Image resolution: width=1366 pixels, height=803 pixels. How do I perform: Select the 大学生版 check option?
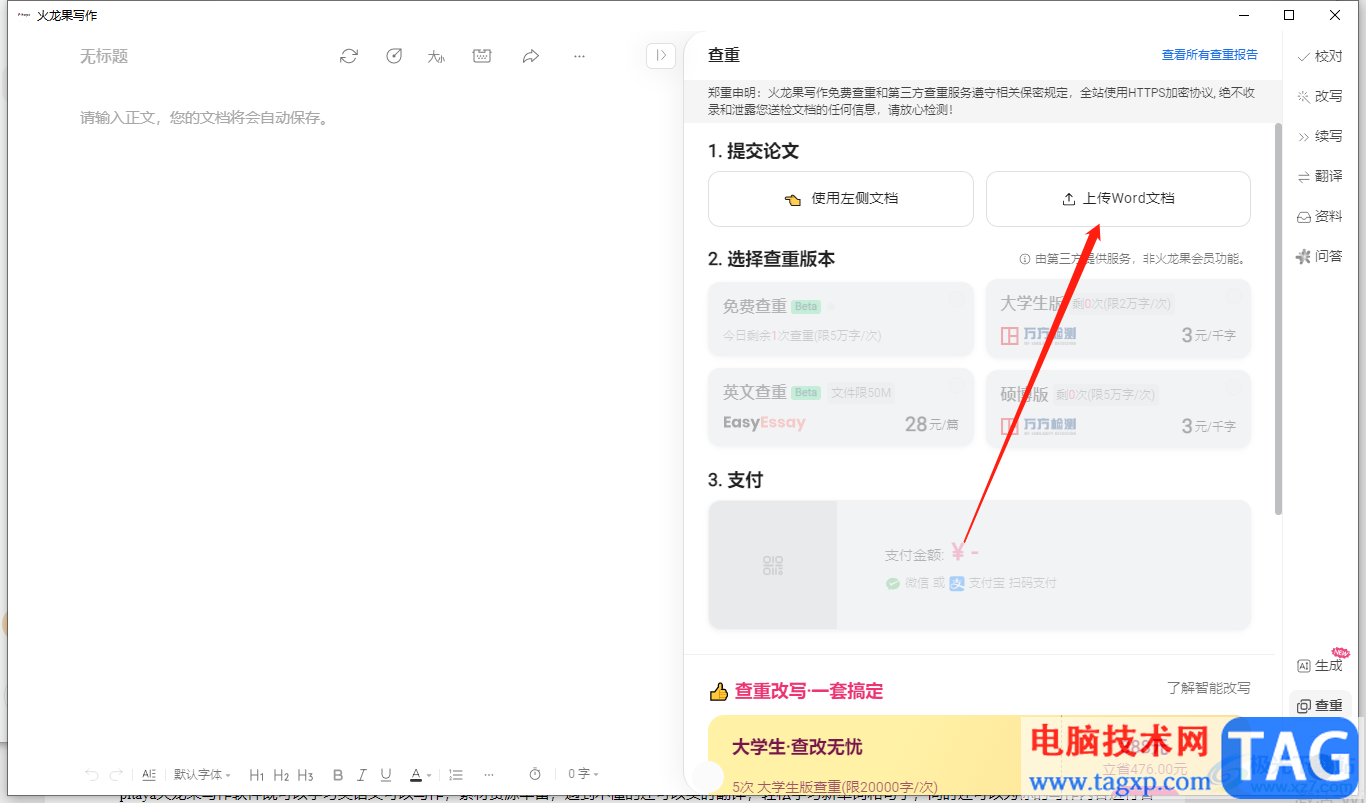(x=1118, y=318)
